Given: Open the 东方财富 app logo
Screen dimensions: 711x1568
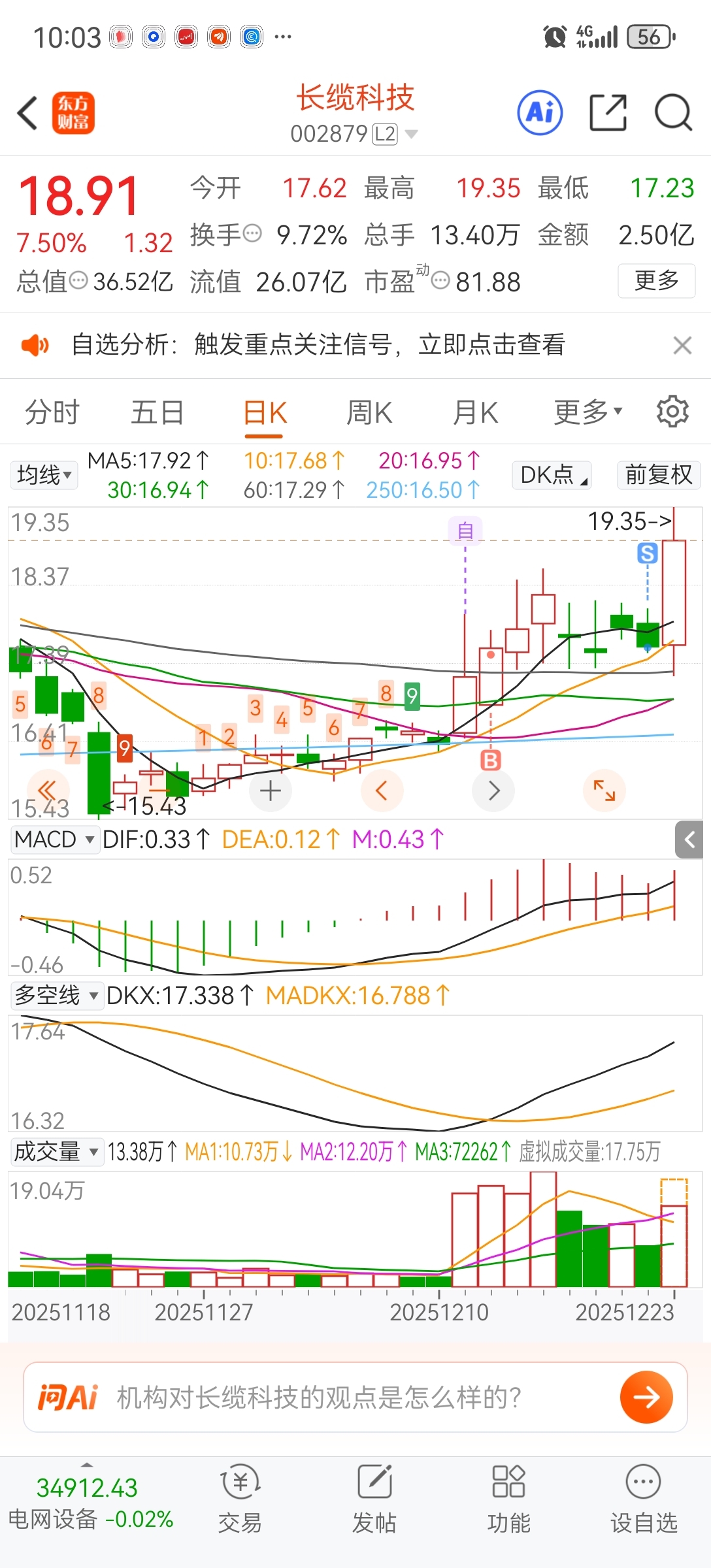Looking at the screenshot, I should pos(73,113).
